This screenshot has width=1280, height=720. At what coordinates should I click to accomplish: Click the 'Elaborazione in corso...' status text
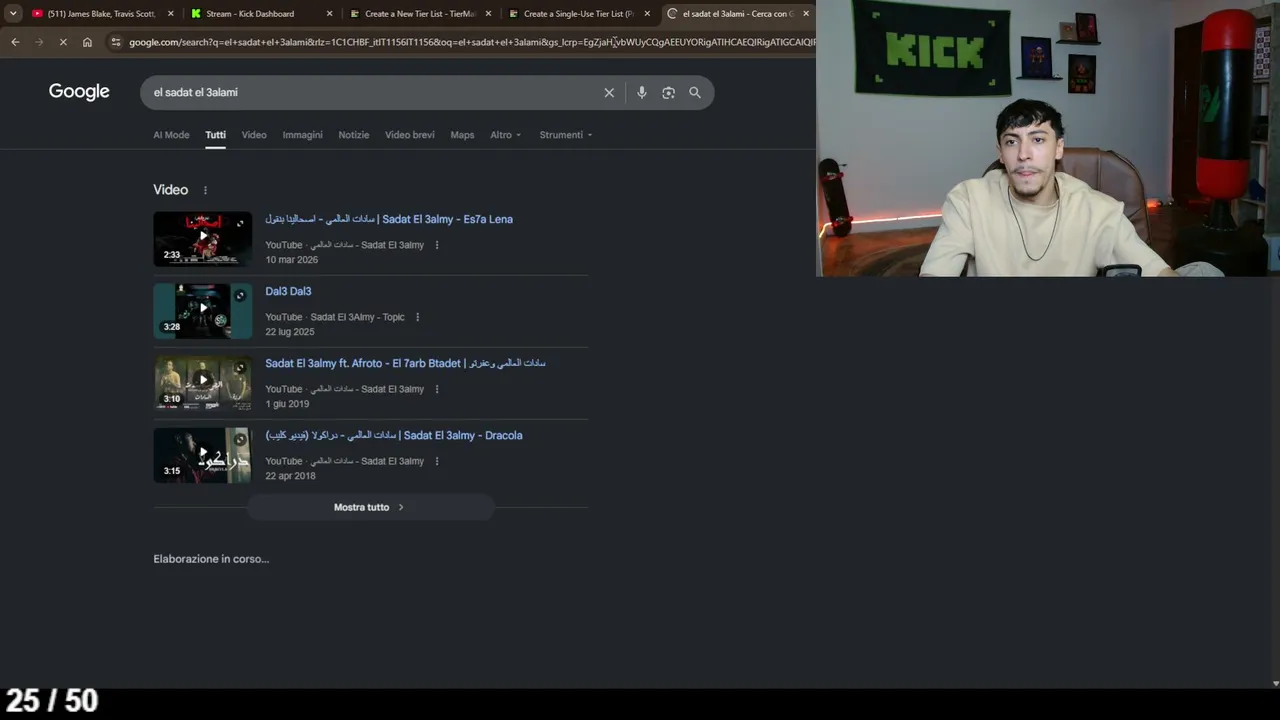[x=211, y=559]
